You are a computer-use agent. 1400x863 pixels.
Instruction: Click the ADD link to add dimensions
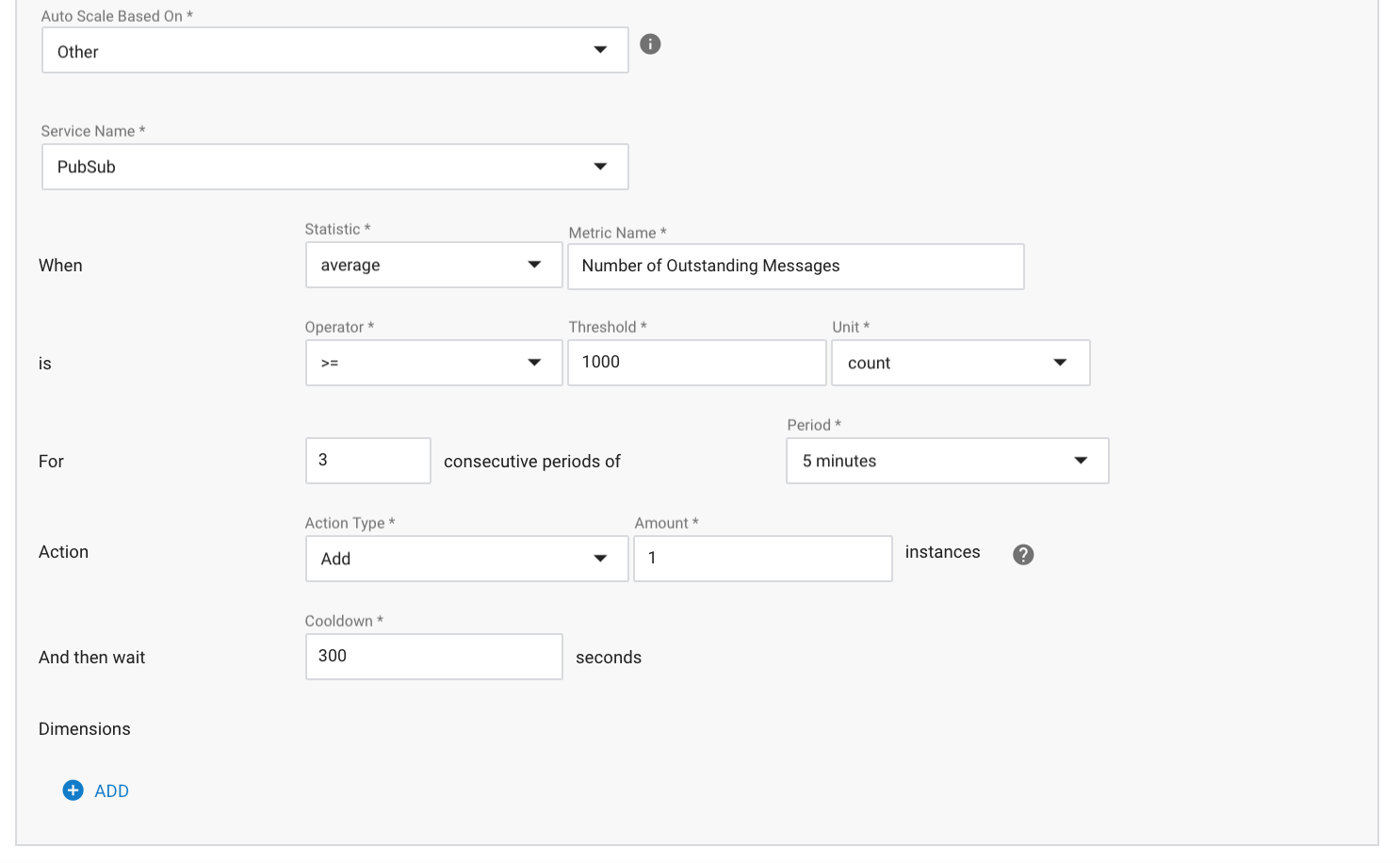tap(111, 791)
